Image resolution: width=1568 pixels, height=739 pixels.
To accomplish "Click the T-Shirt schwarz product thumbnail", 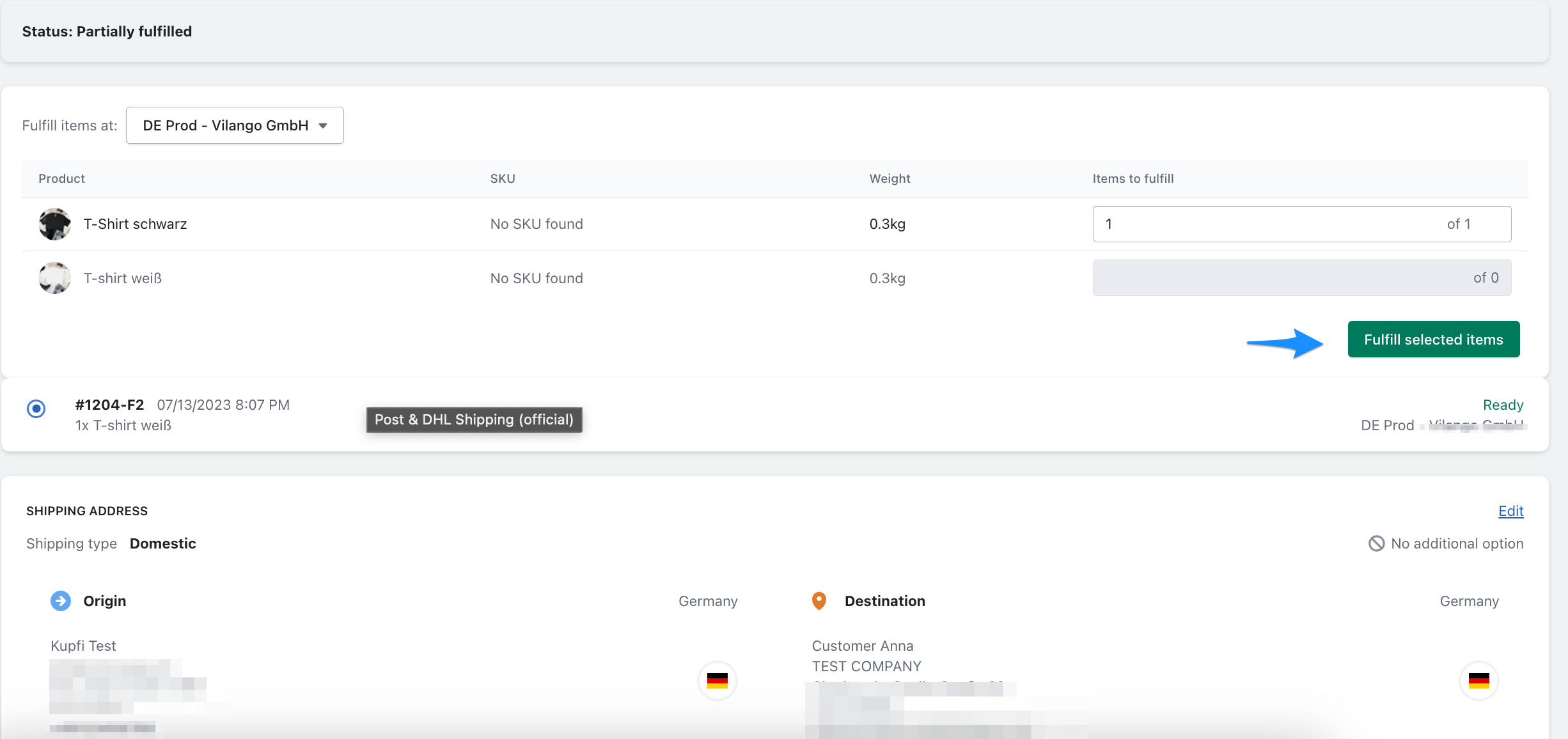I will [x=53, y=223].
